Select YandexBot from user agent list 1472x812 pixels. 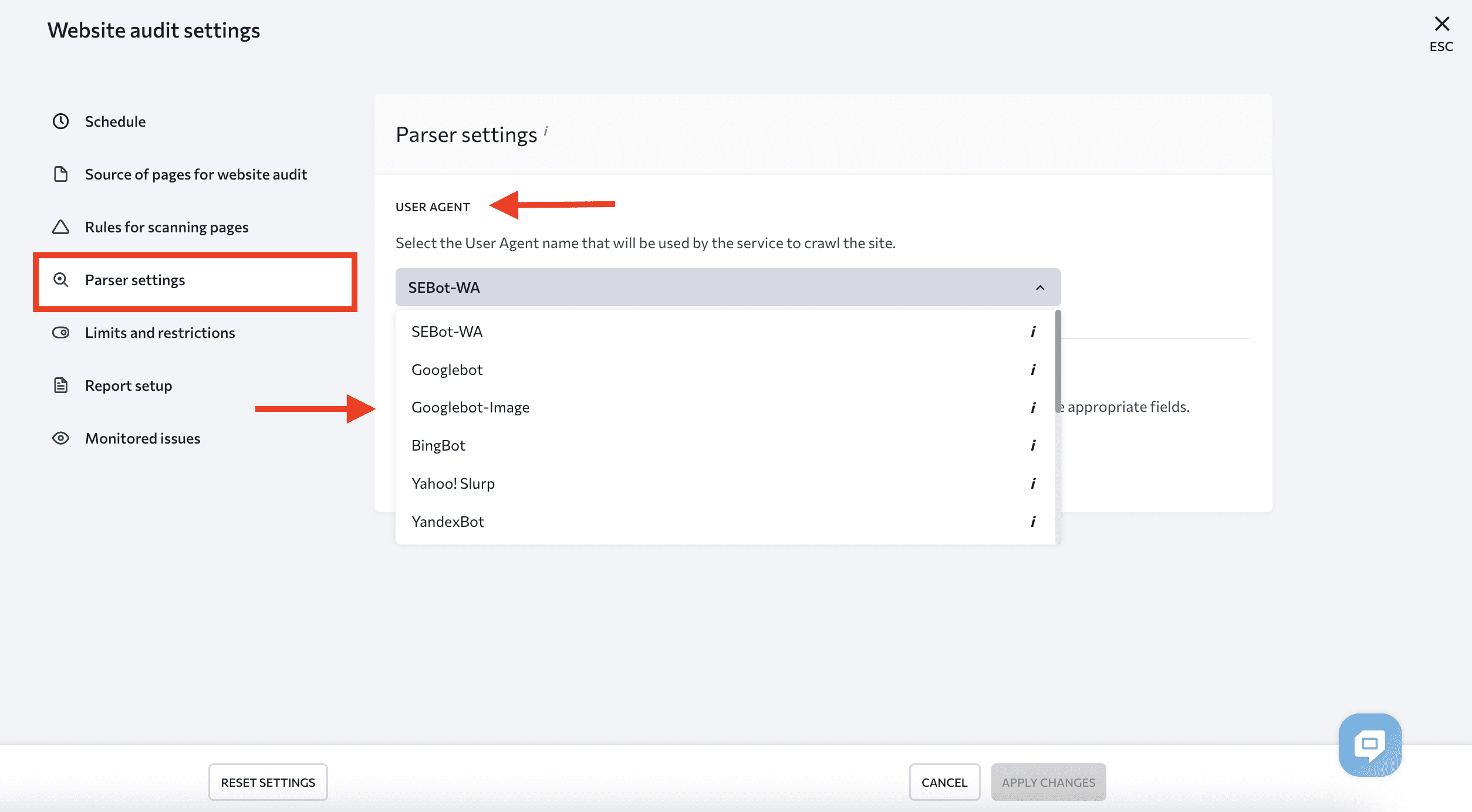tap(447, 521)
